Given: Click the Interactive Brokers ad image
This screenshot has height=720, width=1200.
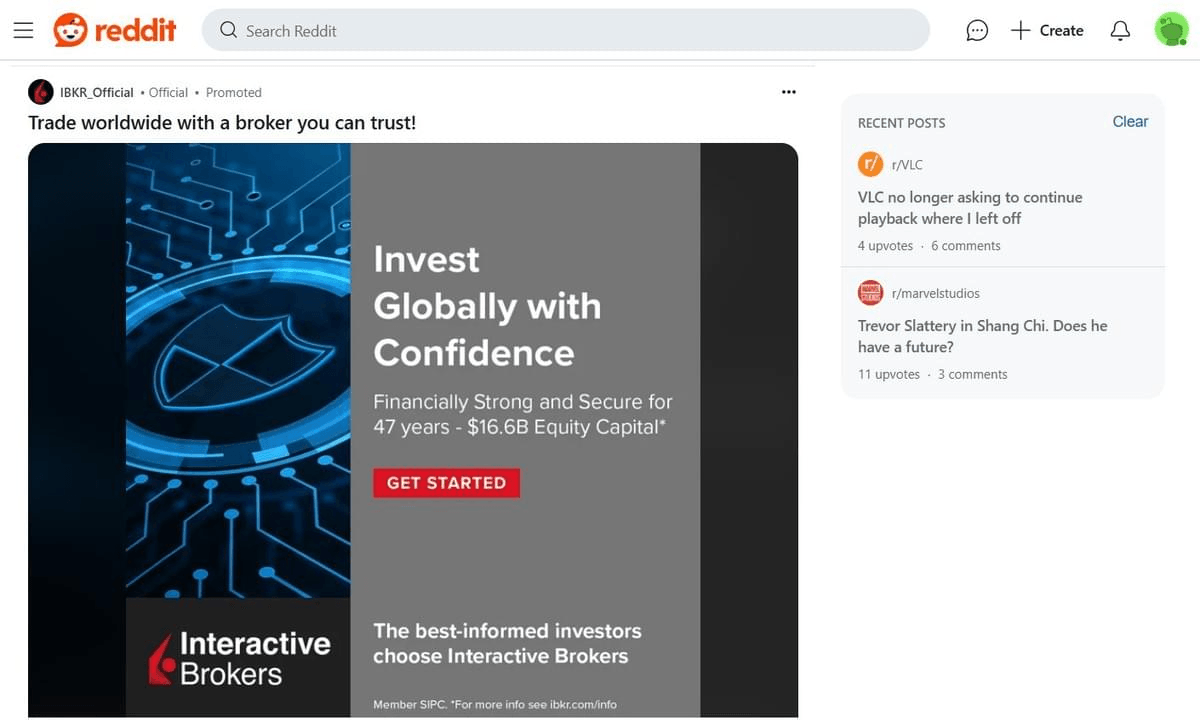Looking at the screenshot, I should click(413, 430).
